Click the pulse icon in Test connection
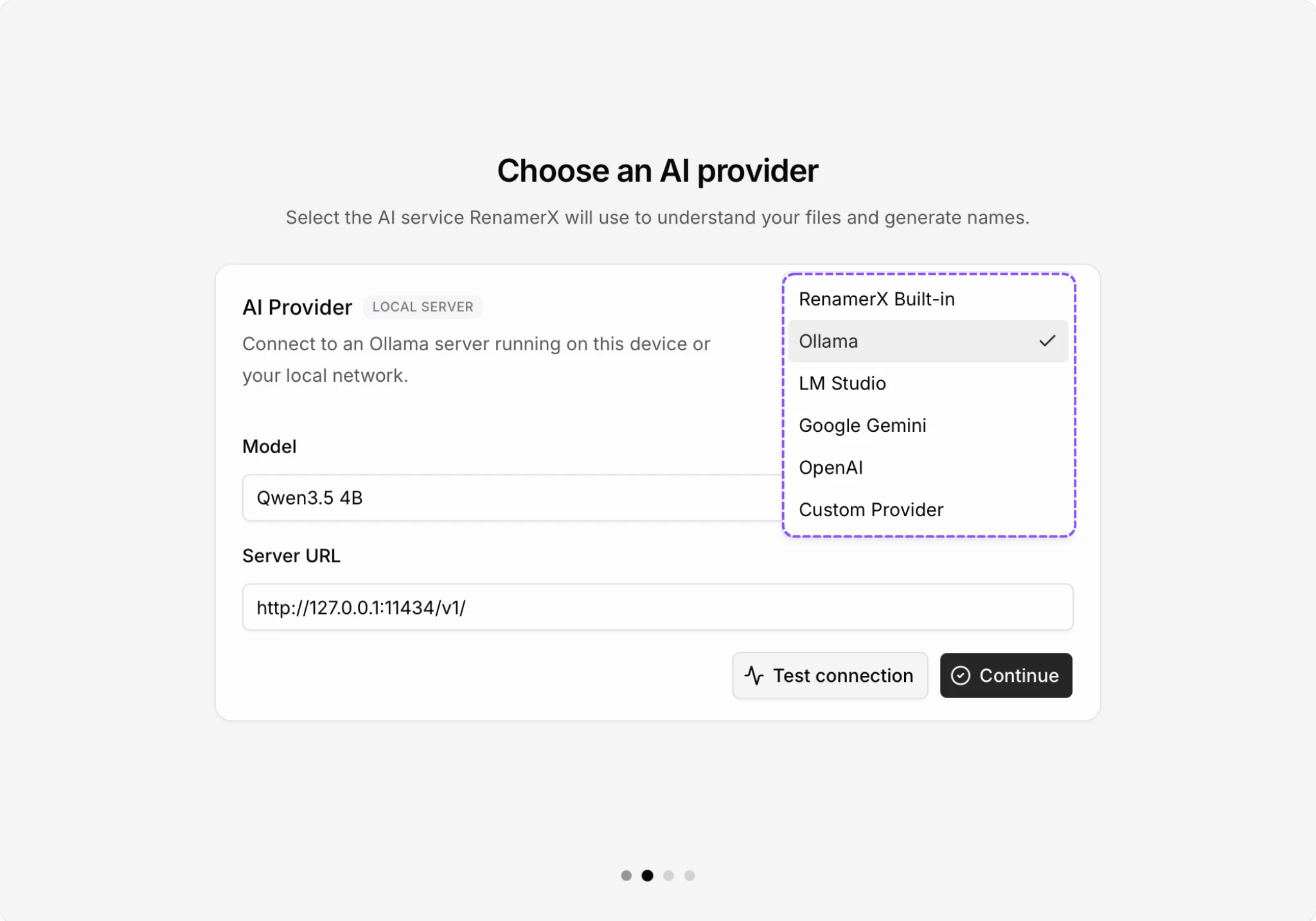Image resolution: width=1316 pixels, height=921 pixels. pos(754,675)
